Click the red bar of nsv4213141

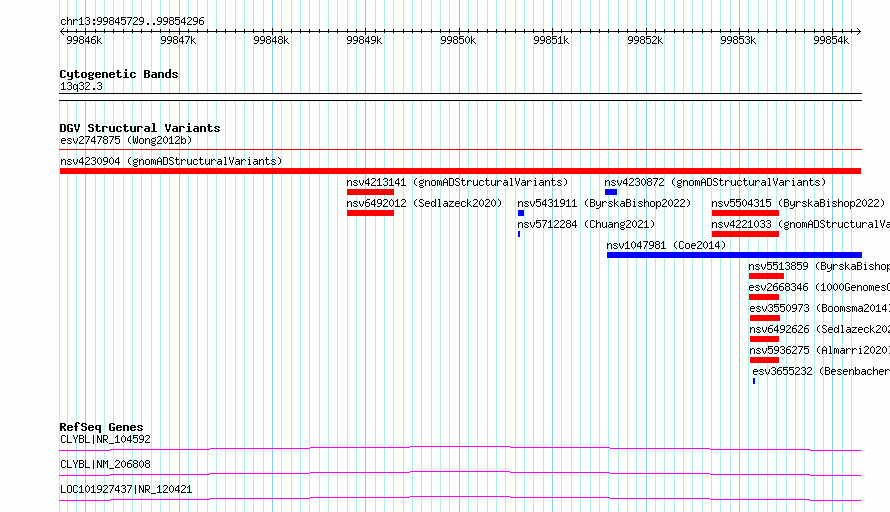click(x=370, y=192)
